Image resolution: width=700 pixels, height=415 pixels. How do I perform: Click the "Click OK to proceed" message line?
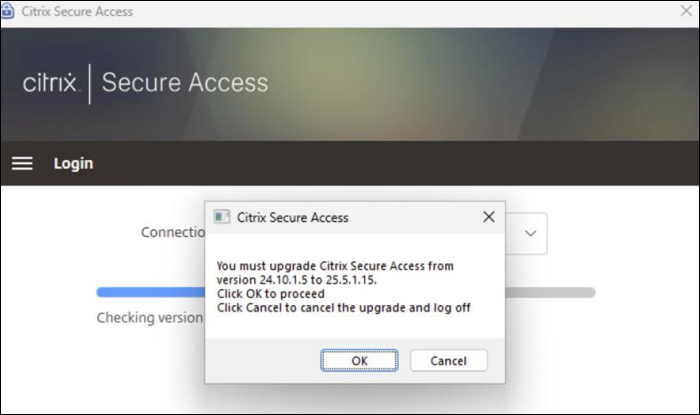(x=270, y=294)
